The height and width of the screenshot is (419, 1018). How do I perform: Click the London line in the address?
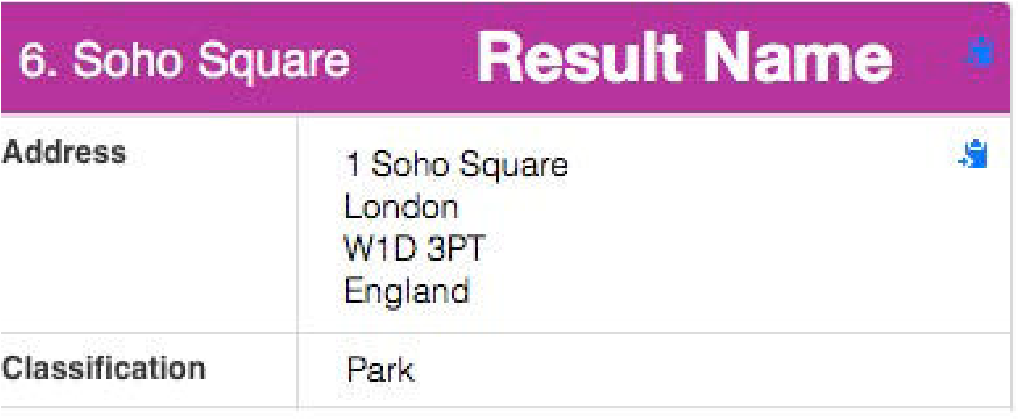point(401,207)
